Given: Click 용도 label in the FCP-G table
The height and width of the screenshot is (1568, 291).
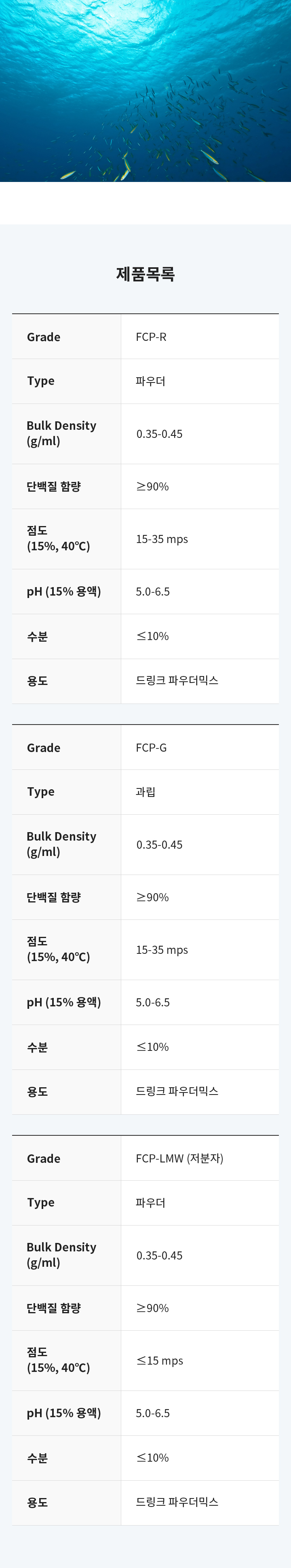Looking at the screenshot, I should click(x=37, y=1092).
